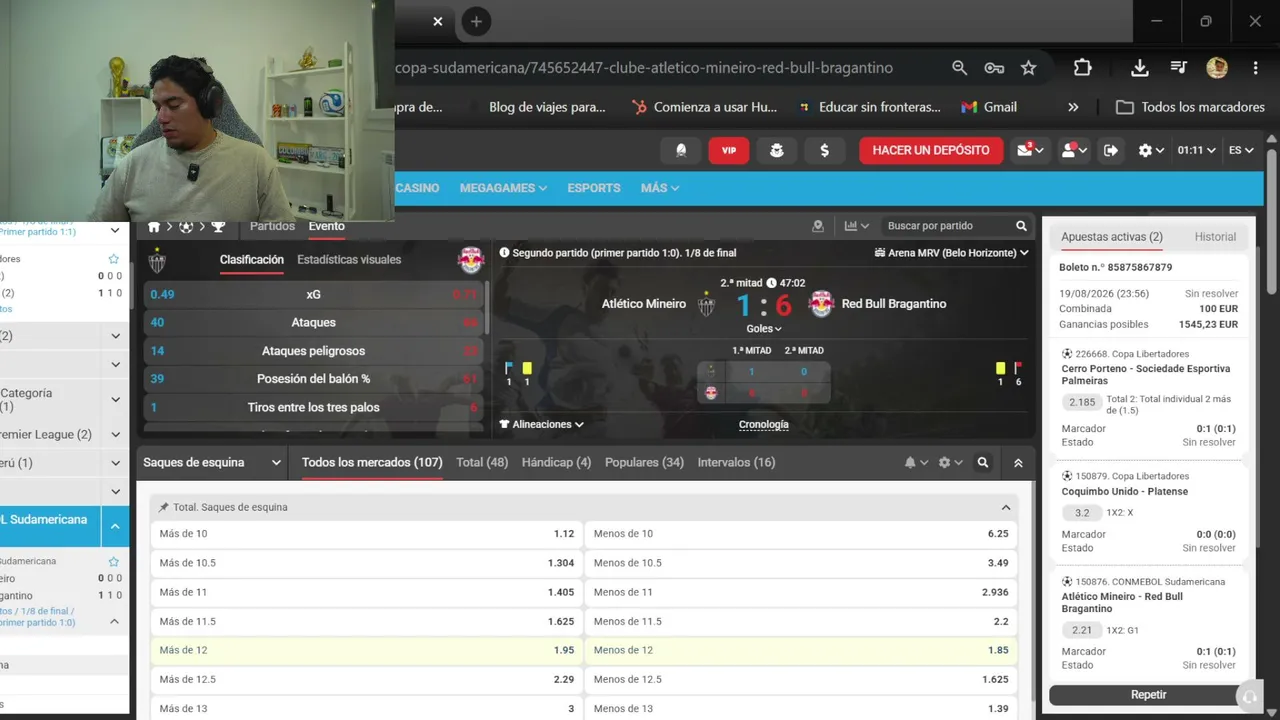Click the search magnifier in Buscar por partido
Viewport: 1280px width, 720px height.
click(1021, 226)
